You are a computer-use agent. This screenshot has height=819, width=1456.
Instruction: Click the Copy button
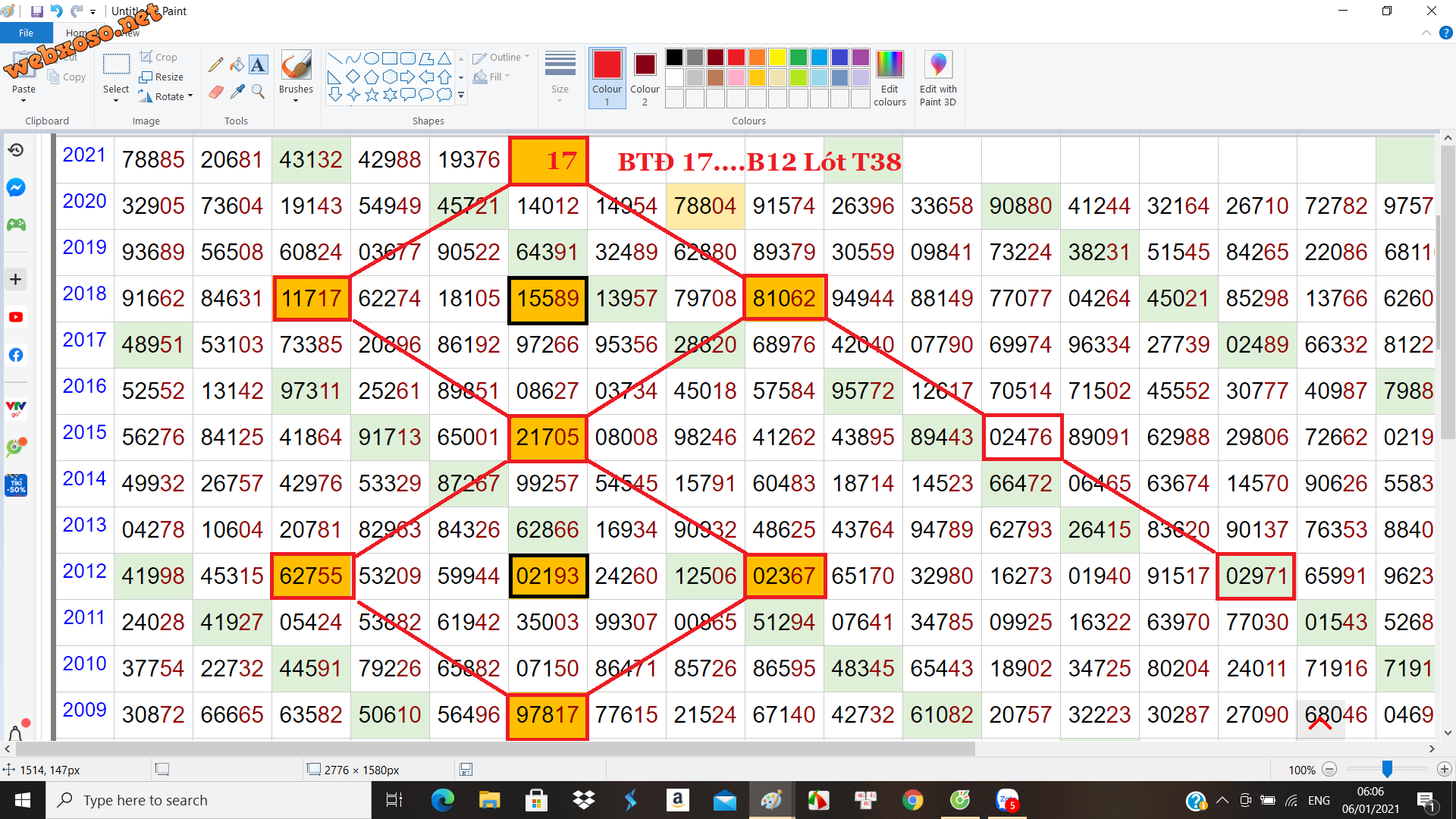click(x=67, y=77)
